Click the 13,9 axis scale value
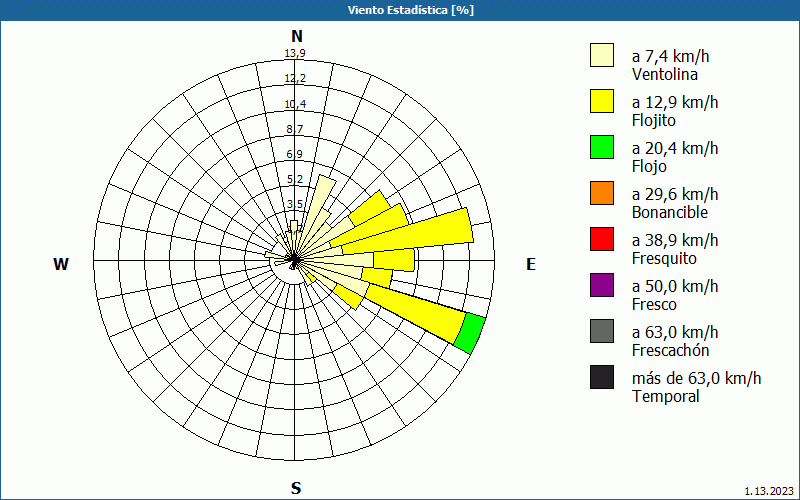Viewport: 800px width, 500px height. coord(295,53)
